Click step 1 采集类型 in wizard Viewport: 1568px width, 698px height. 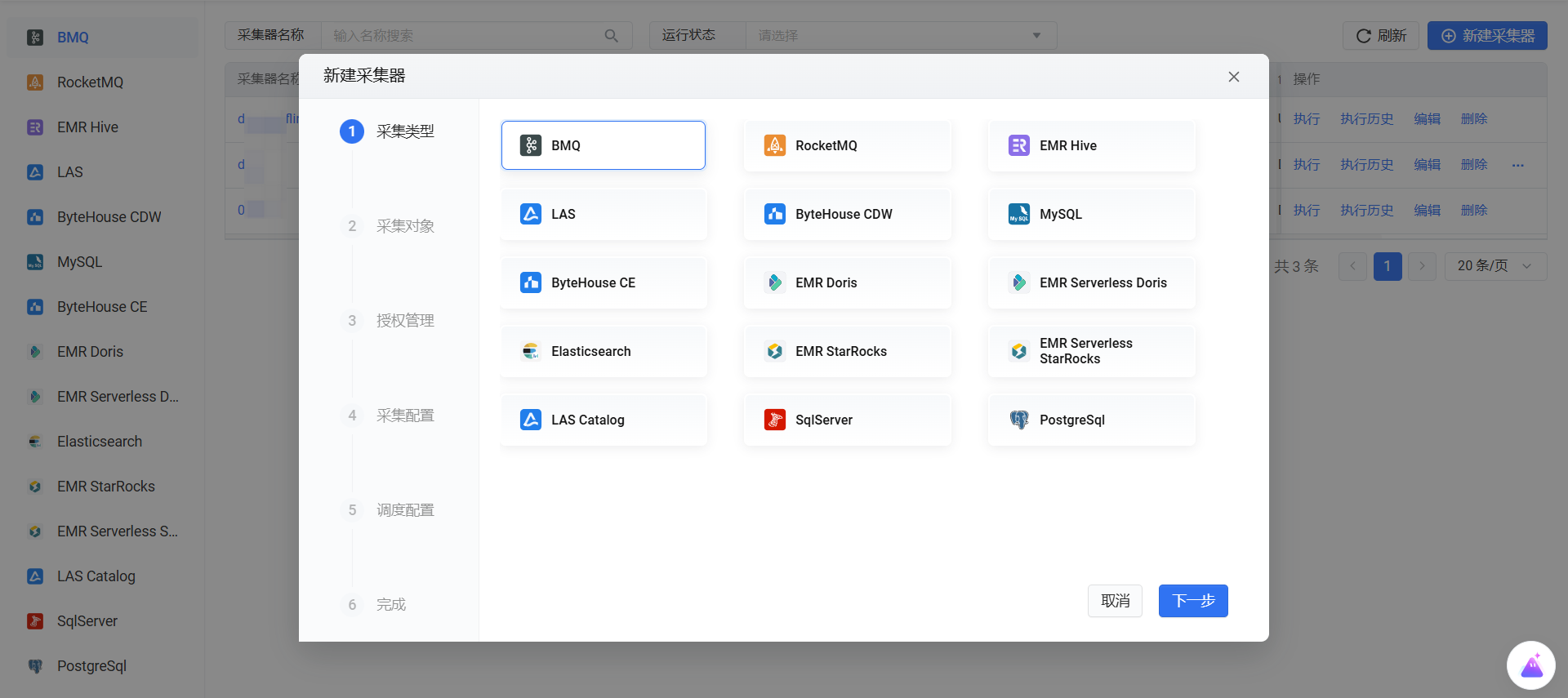pyautogui.click(x=387, y=131)
